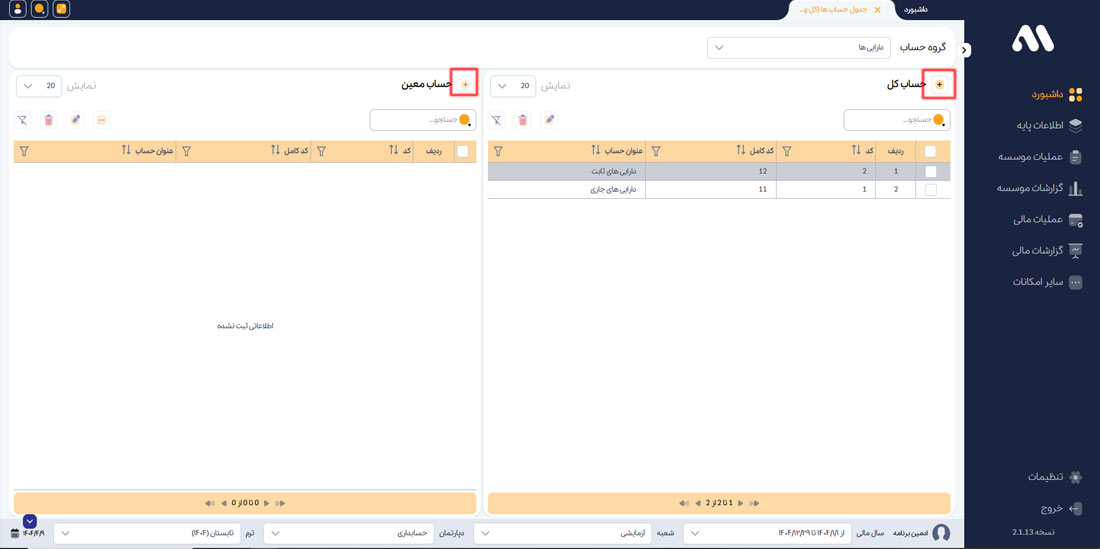Image resolution: width=1100 pixels, height=549 pixels.
Task: Toggle select-all checkbox in حساب معین header
Action: point(462,151)
